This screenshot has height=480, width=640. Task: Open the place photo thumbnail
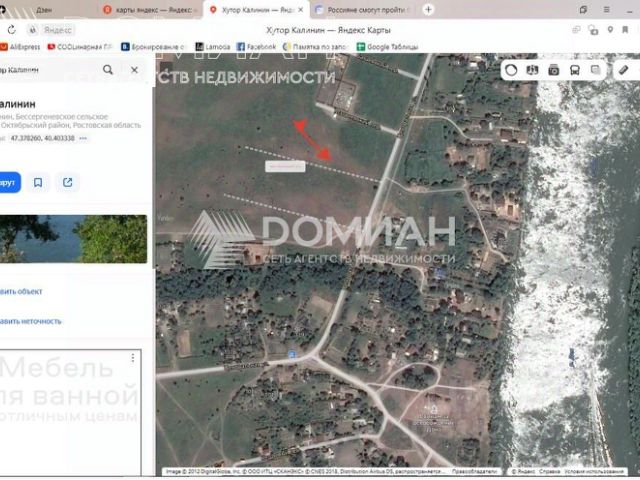click(x=73, y=239)
